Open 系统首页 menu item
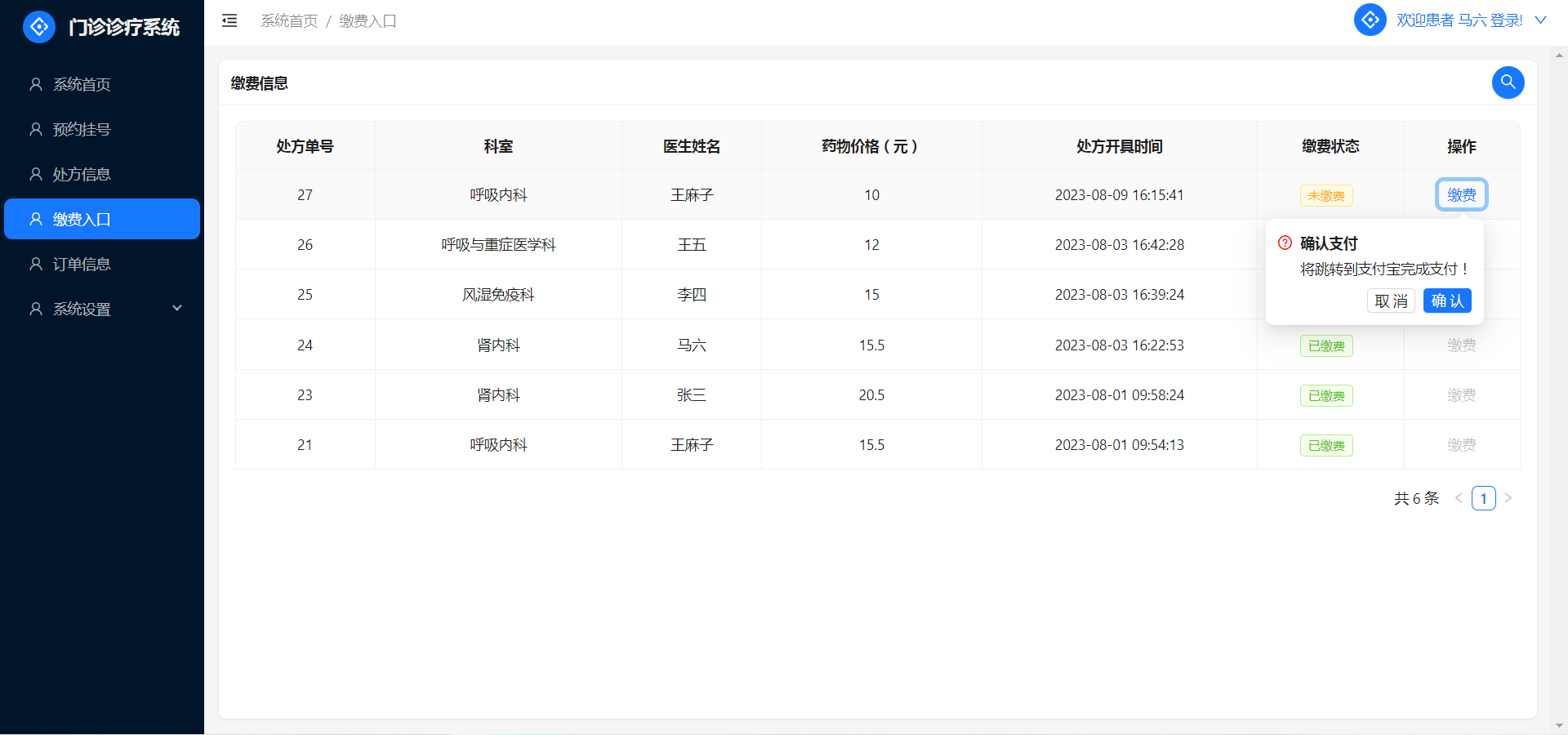This screenshot has width=1568, height=735. click(102, 84)
